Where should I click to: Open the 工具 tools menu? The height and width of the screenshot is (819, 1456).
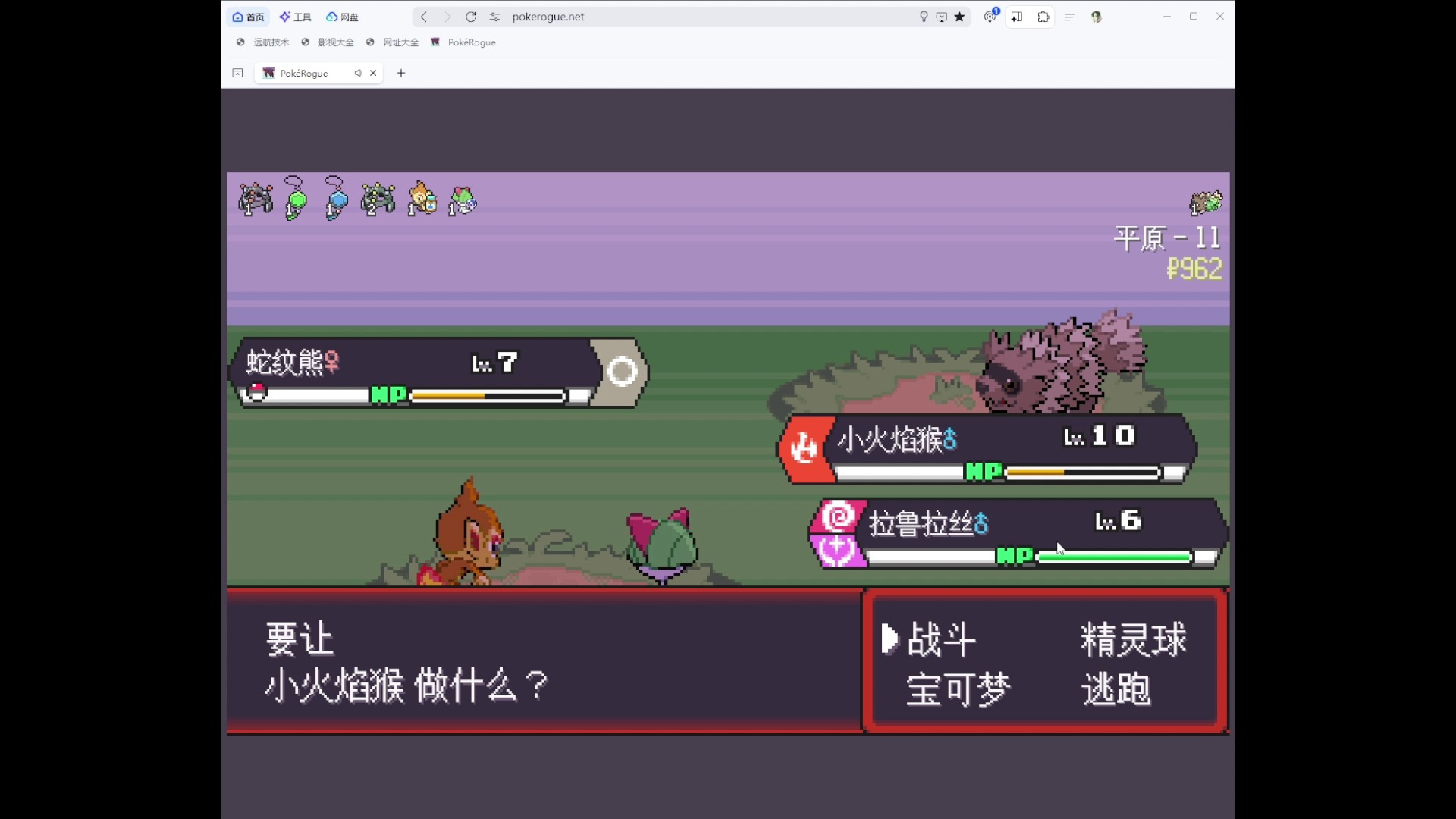point(295,17)
